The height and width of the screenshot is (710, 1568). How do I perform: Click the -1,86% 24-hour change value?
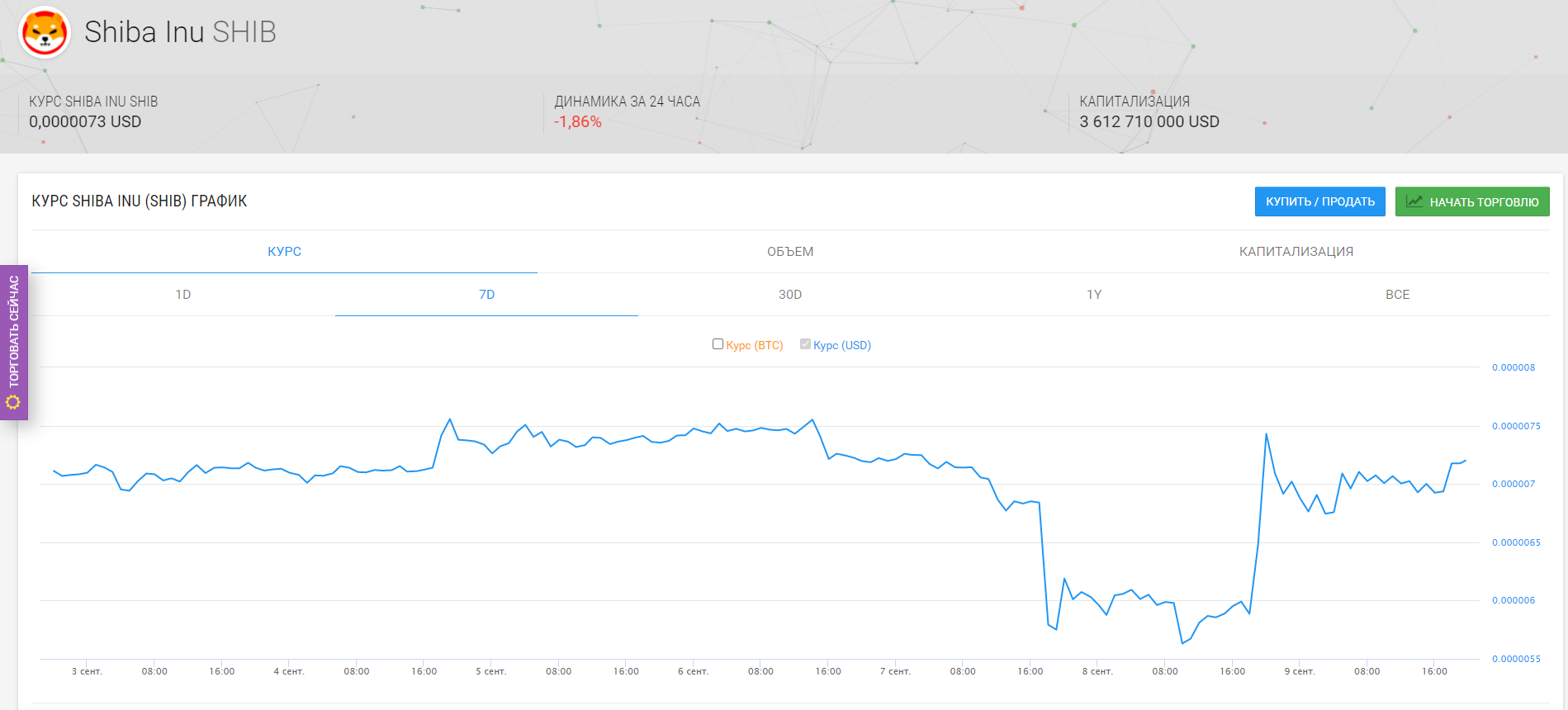click(x=578, y=122)
